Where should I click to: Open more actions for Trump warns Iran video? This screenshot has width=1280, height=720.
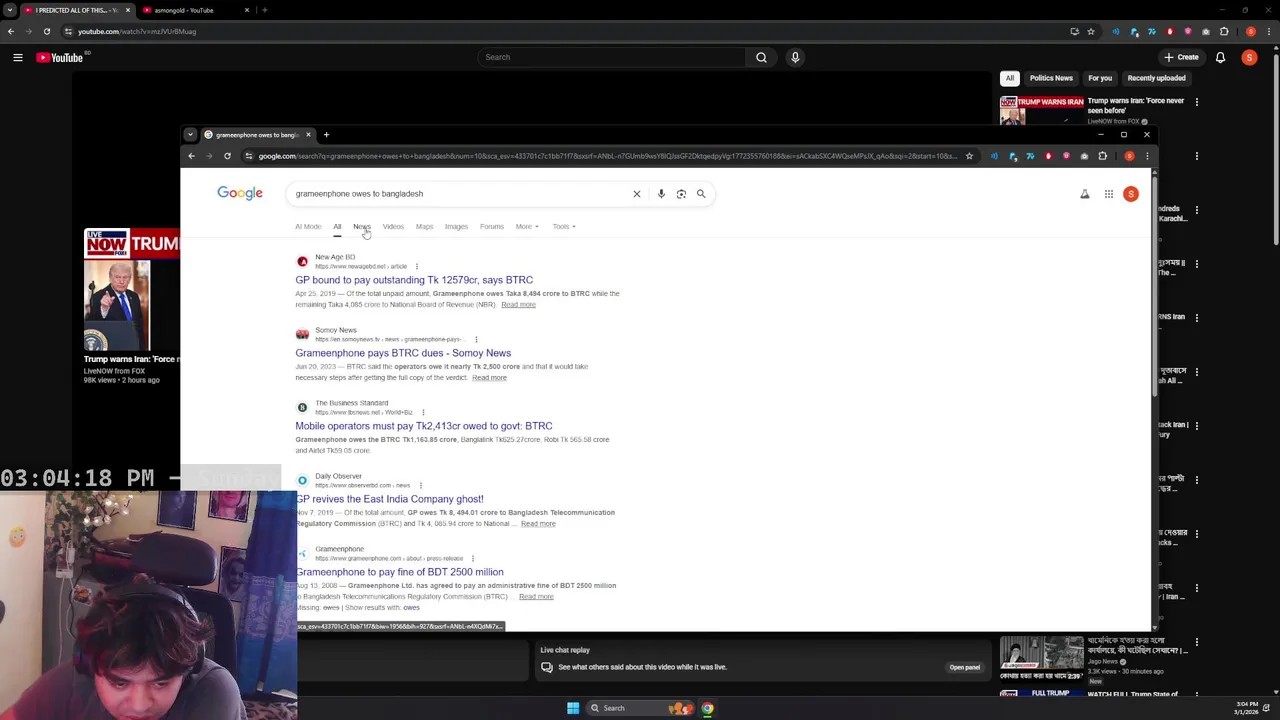point(1196,101)
